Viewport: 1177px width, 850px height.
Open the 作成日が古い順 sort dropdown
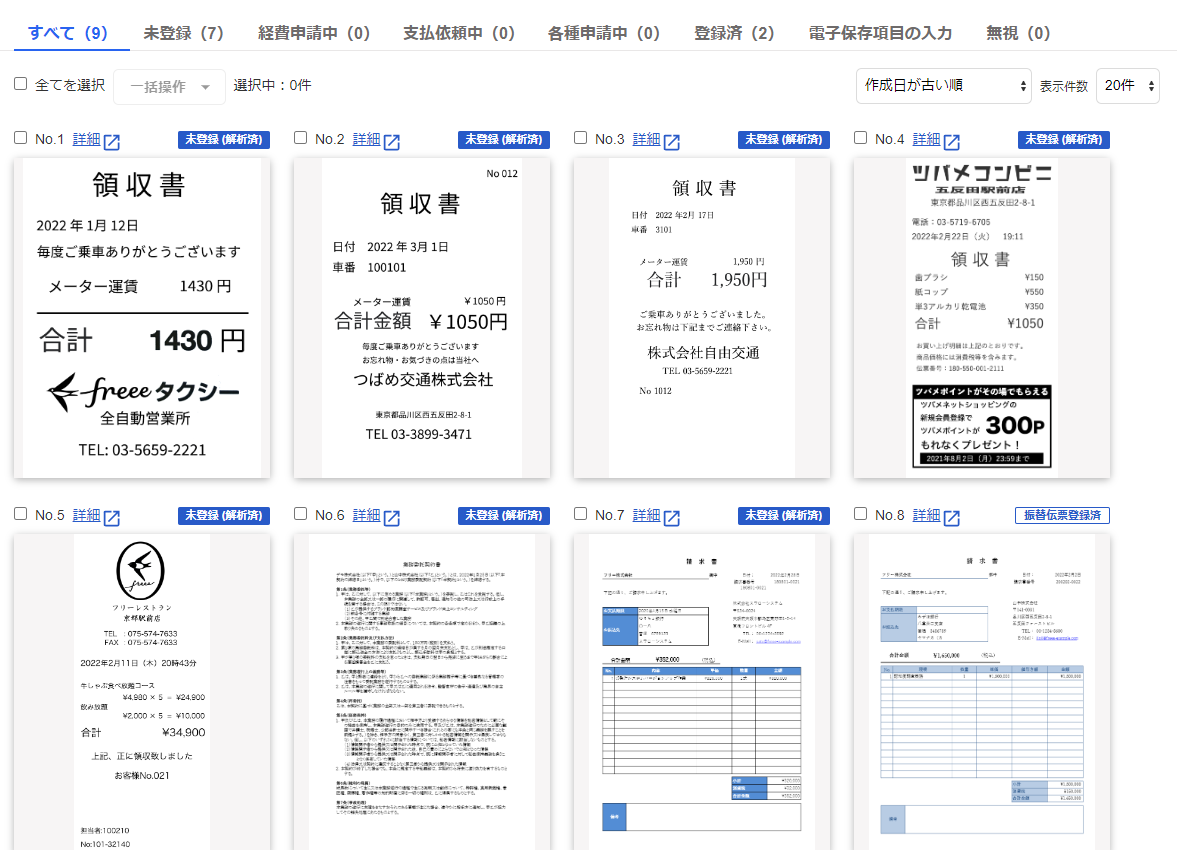click(x=944, y=86)
